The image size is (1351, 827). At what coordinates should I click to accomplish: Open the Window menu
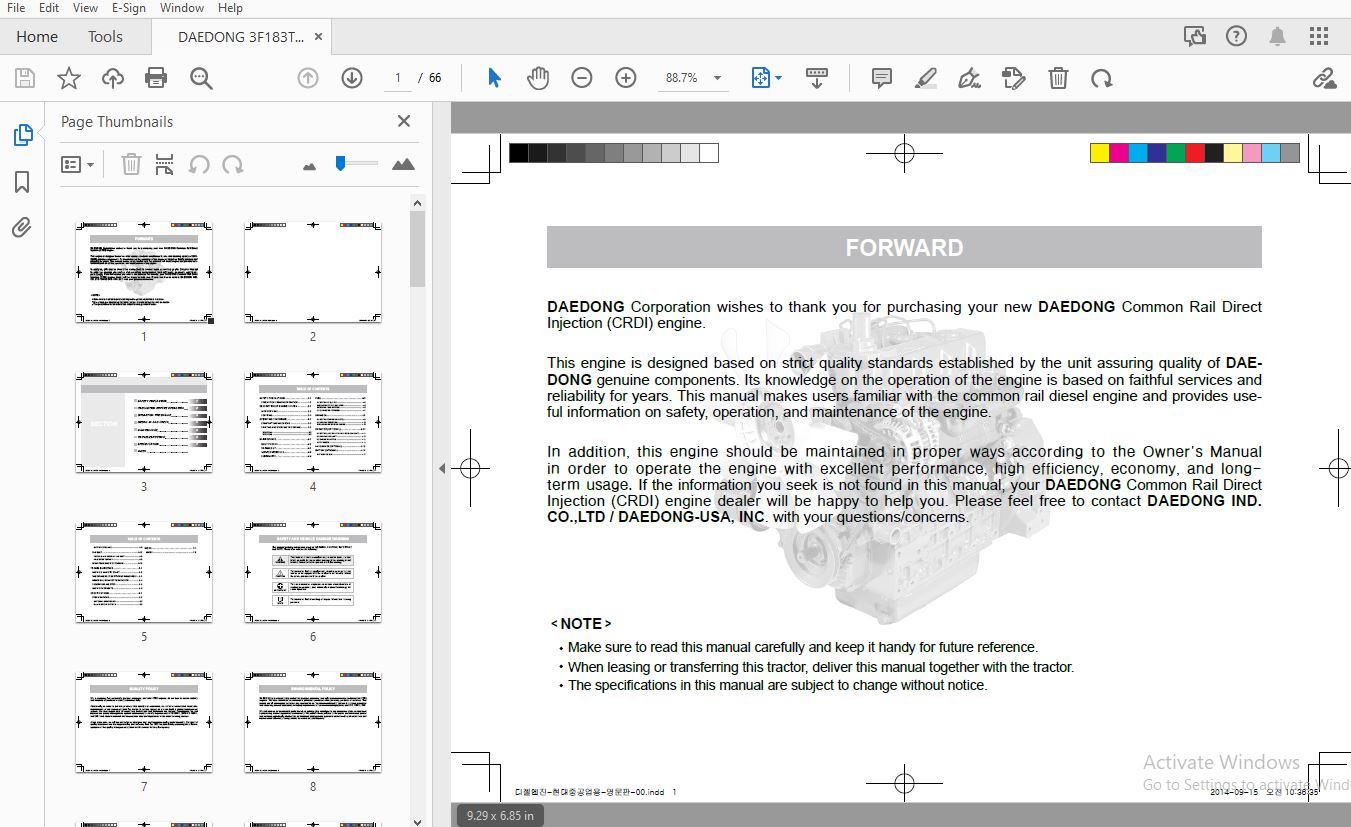point(182,8)
